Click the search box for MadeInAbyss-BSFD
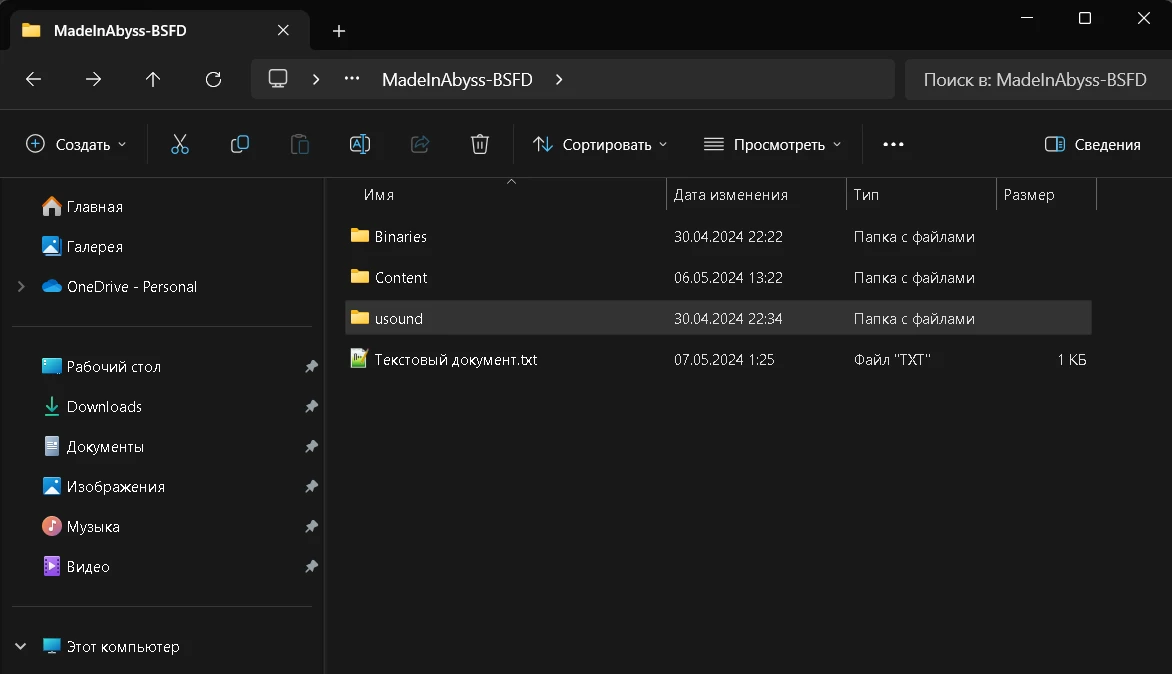This screenshot has width=1172, height=674. [1034, 79]
